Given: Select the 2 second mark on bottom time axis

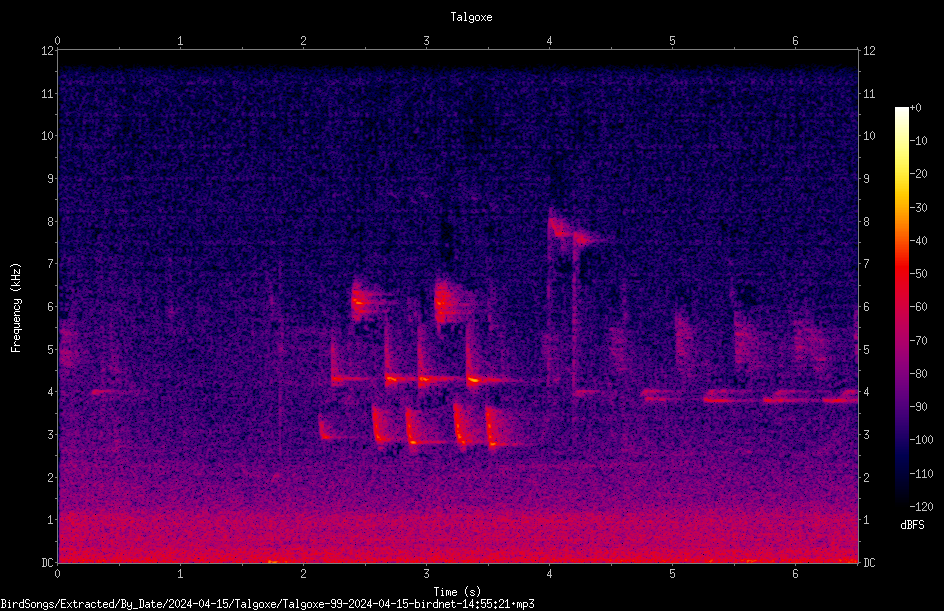Looking at the screenshot, I should point(303,574).
